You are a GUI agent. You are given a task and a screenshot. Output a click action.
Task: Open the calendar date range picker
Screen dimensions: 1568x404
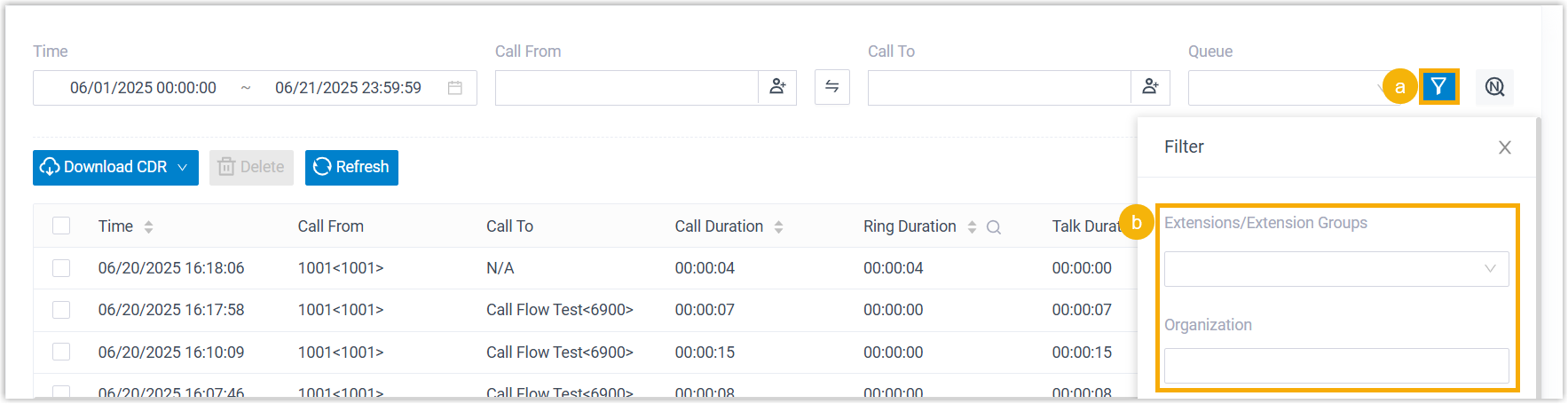[455, 88]
